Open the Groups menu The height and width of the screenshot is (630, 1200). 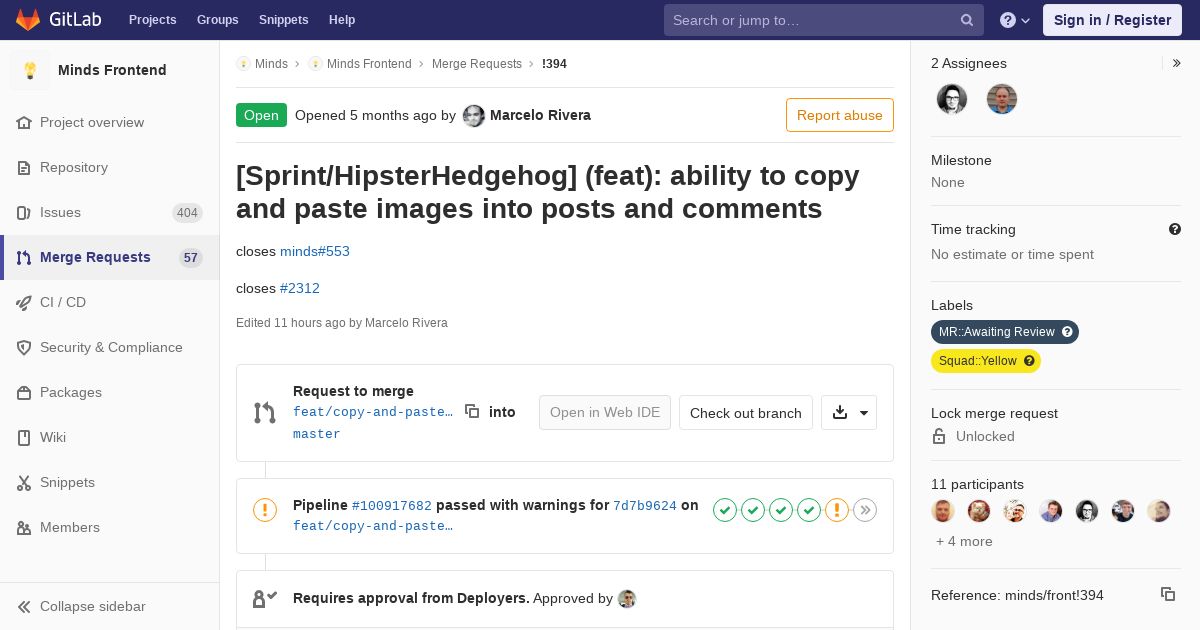click(x=217, y=20)
